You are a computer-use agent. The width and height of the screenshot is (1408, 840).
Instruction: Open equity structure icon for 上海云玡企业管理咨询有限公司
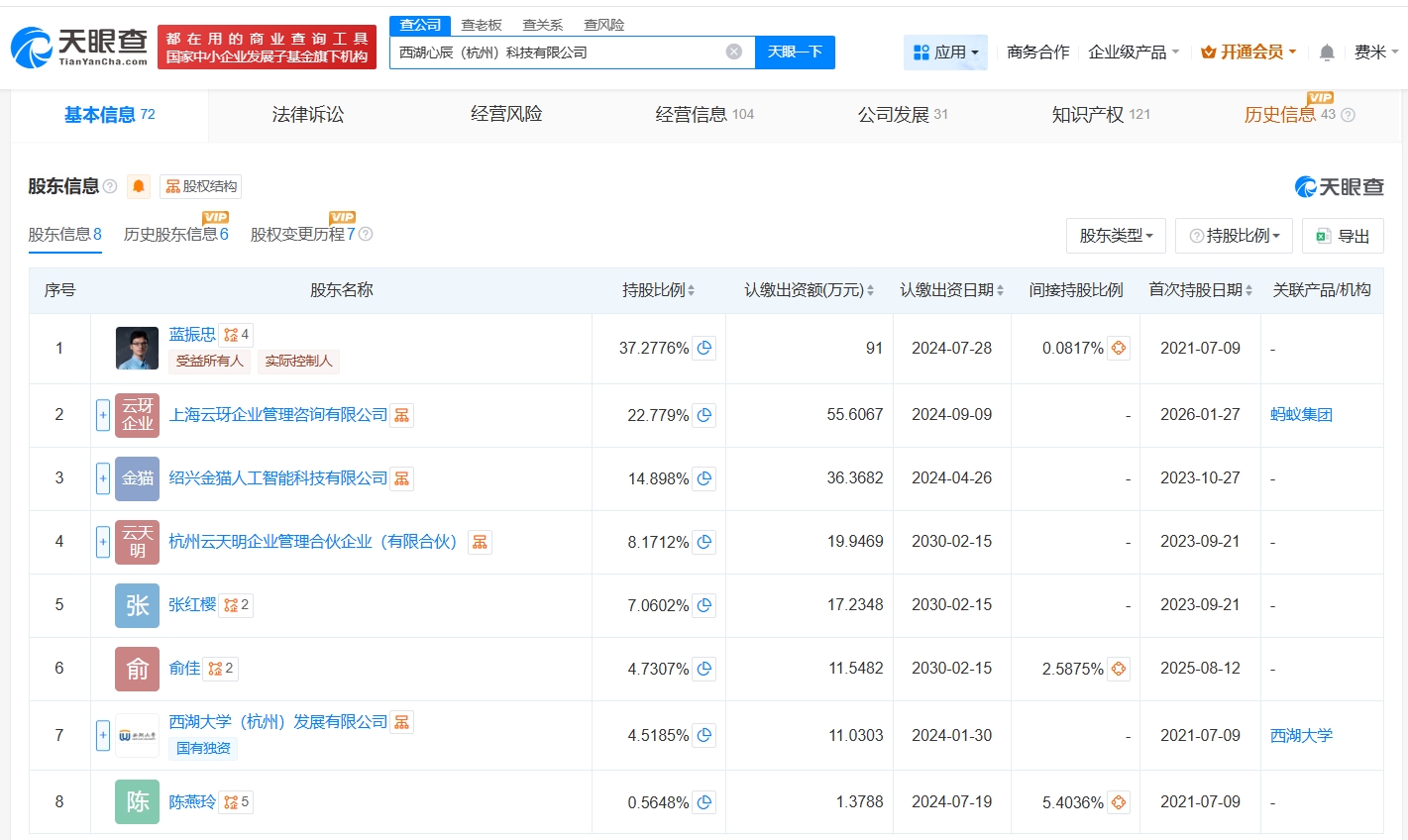point(401,415)
